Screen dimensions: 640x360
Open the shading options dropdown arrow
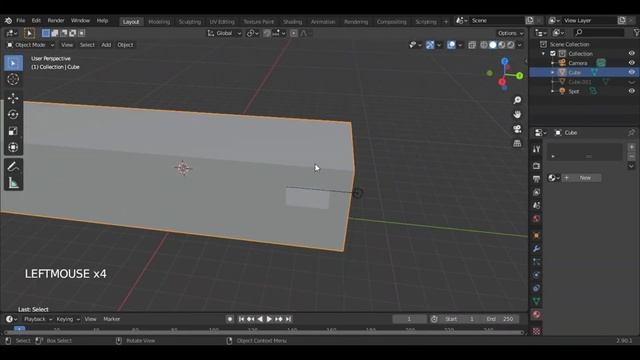pos(520,45)
